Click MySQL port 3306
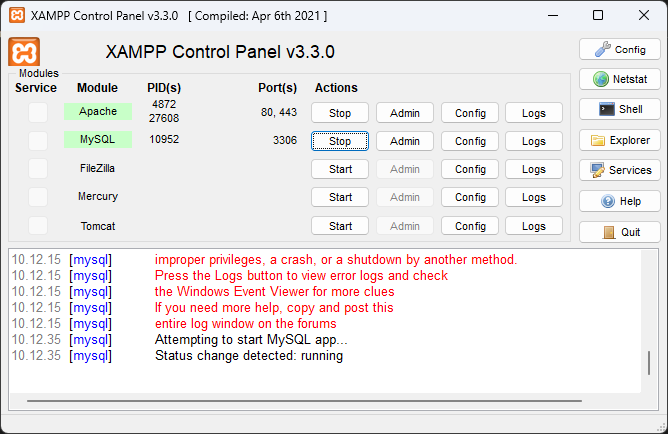Viewport: 668px width, 434px height. click(x=285, y=140)
